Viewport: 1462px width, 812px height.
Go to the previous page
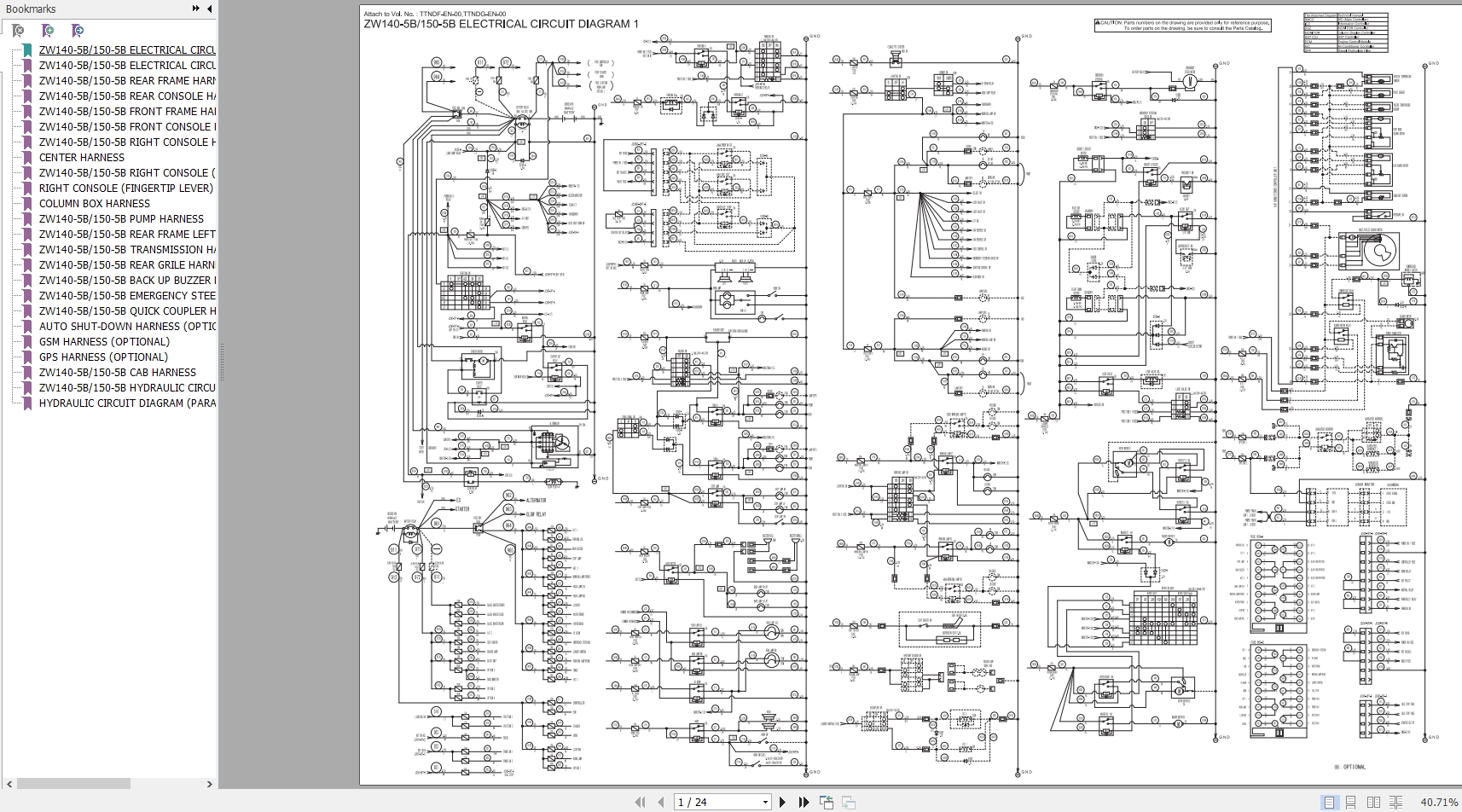coord(660,802)
